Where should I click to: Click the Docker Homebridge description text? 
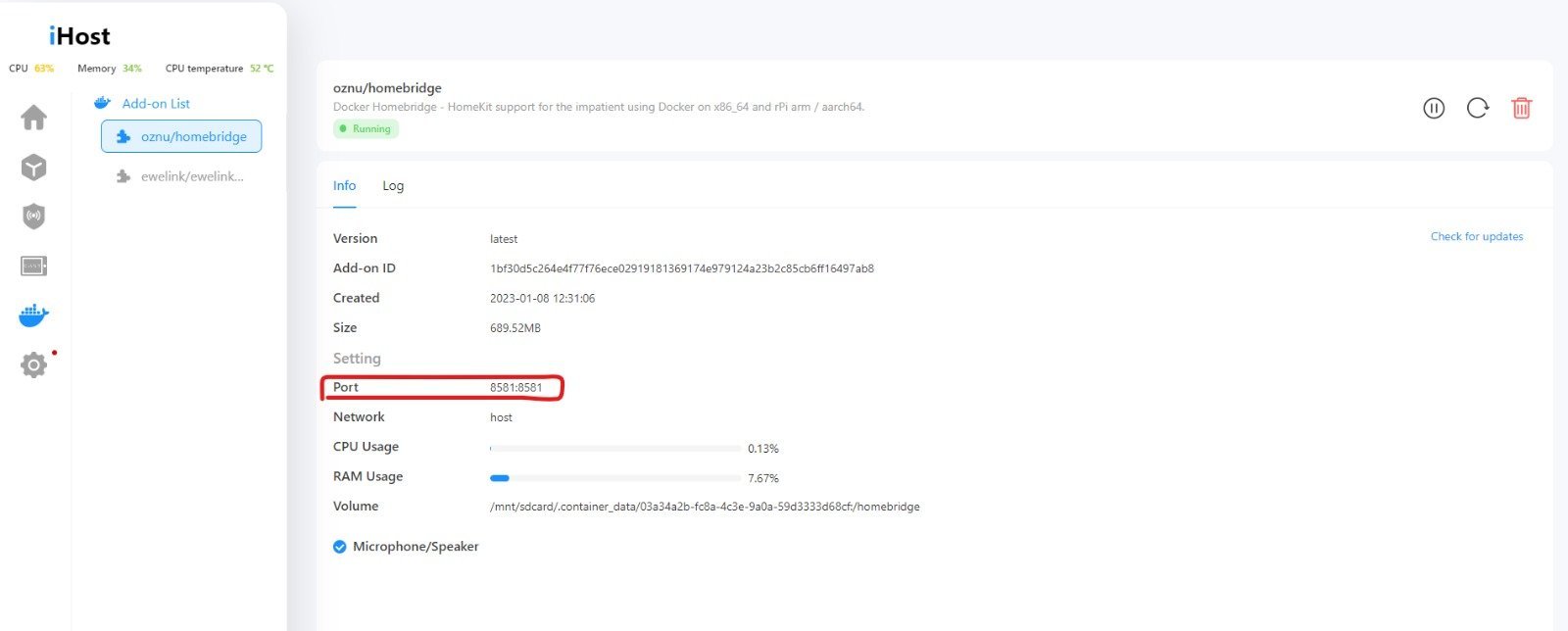point(599,107)
